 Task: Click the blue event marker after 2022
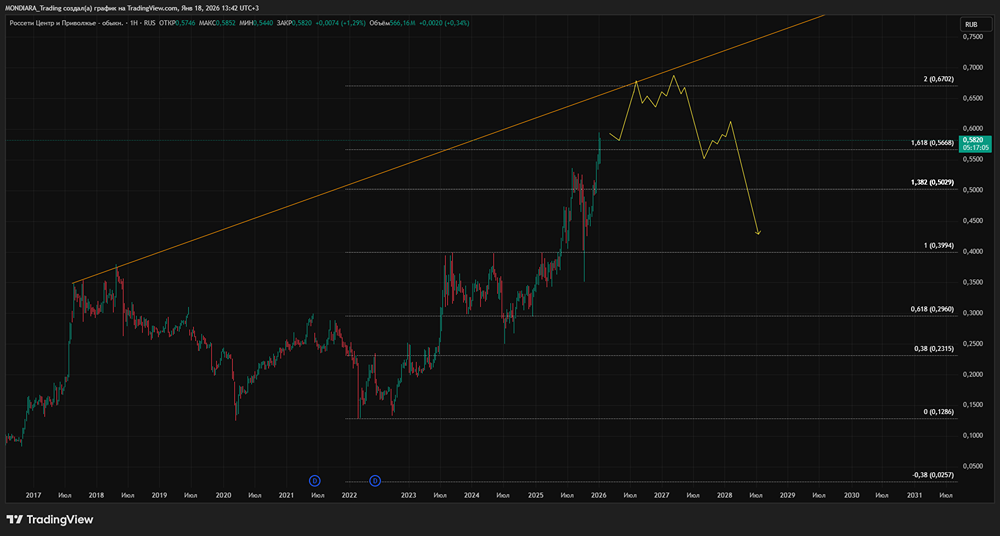click(376, 481)
